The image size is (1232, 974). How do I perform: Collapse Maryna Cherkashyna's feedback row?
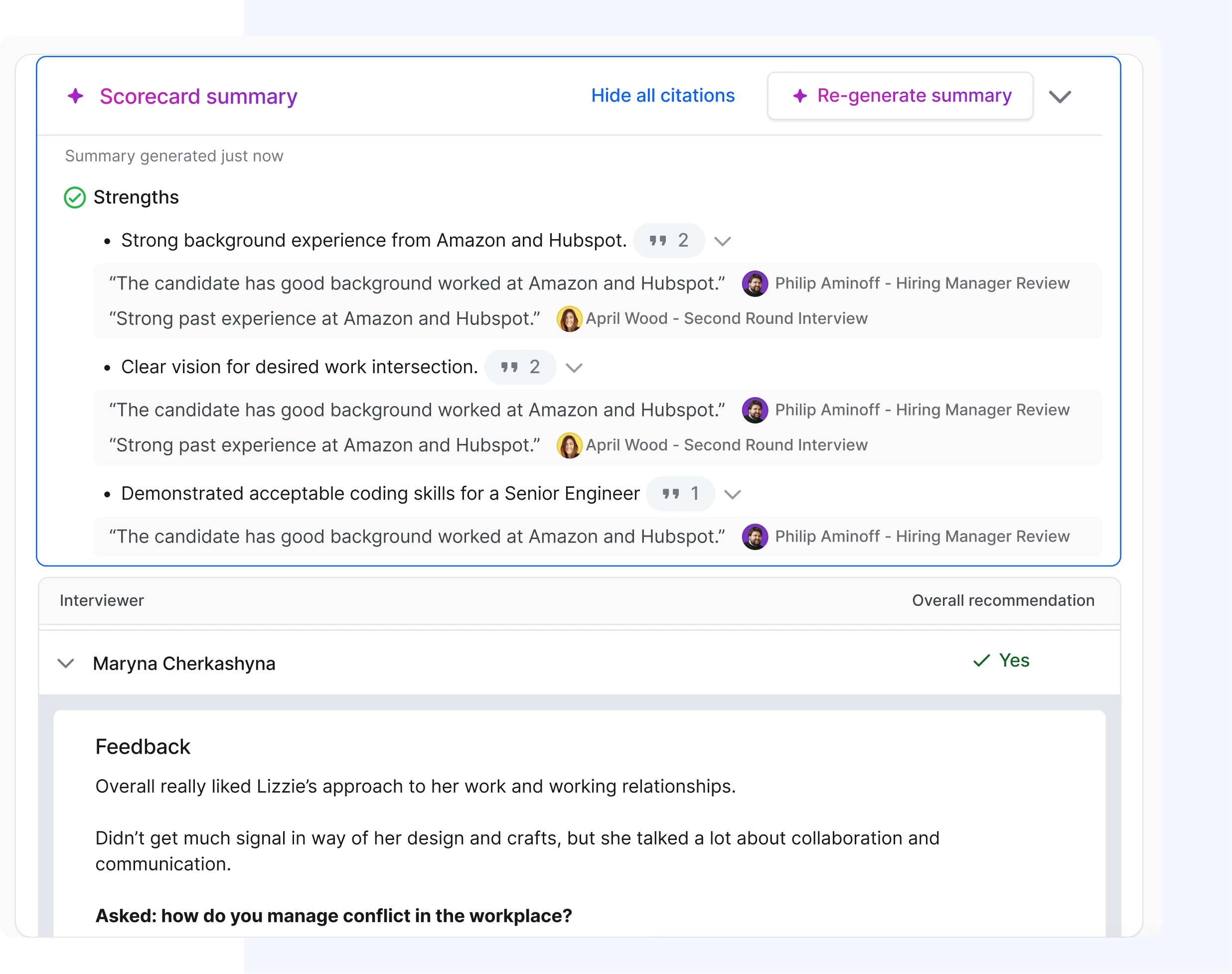[x=65, y=663]
